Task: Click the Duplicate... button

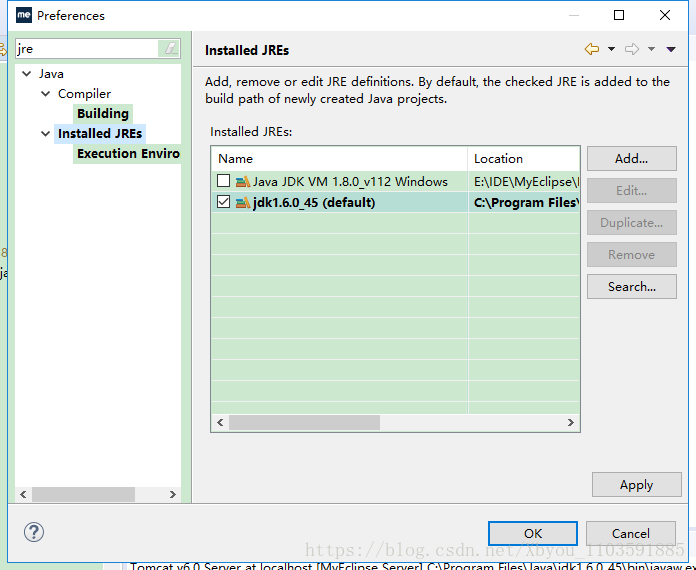Action: [x=632, y=222]
